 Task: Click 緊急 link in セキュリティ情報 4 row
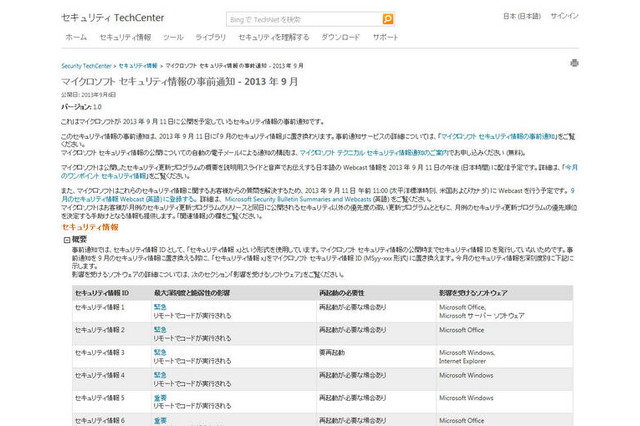[x=160, y=375]
